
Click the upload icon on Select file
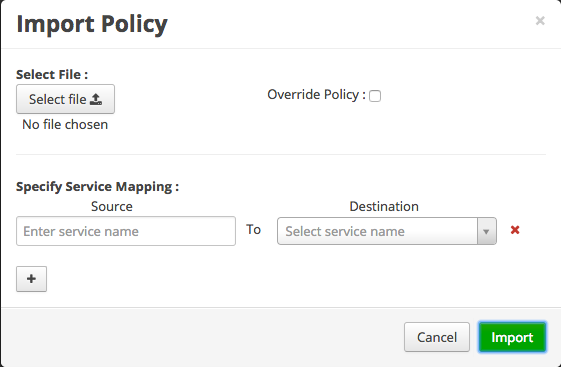(96, 99)
